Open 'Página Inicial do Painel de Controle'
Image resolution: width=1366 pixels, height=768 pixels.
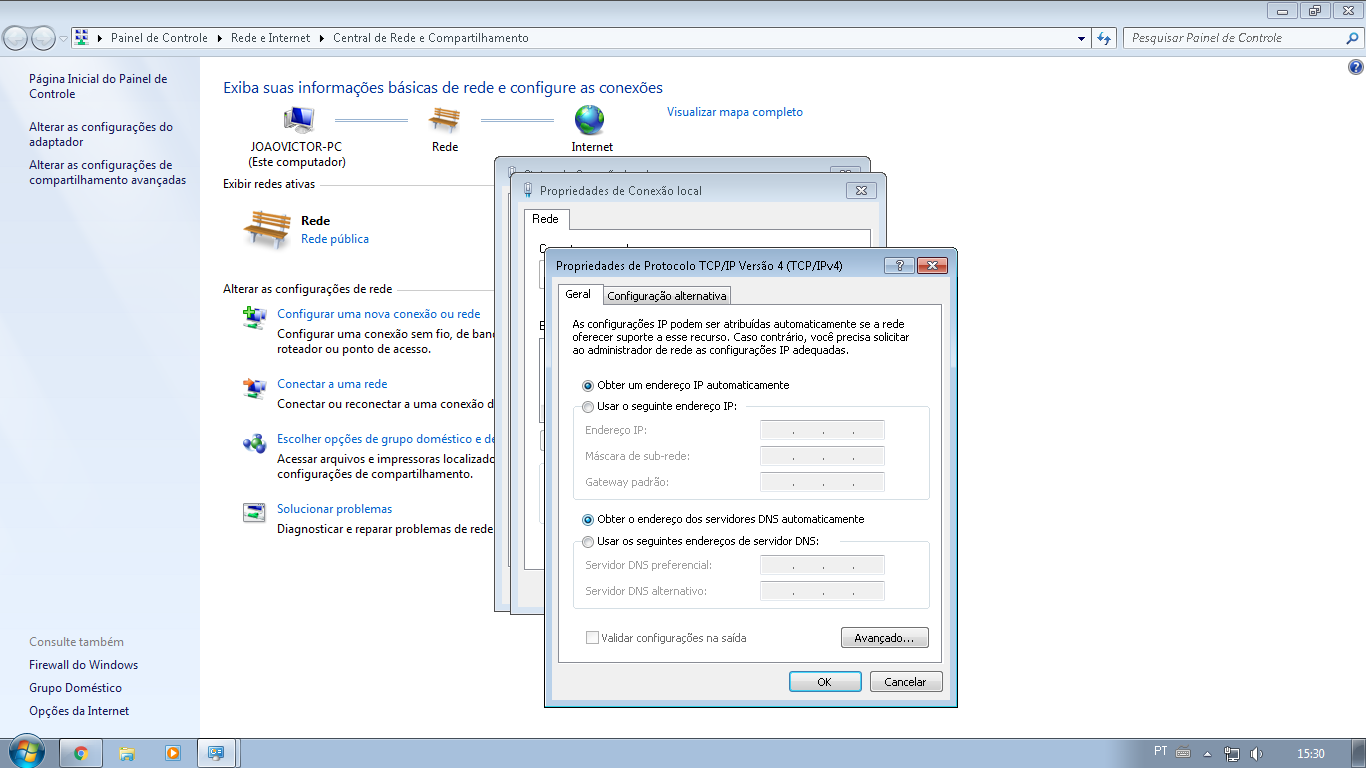pos(98,86)
